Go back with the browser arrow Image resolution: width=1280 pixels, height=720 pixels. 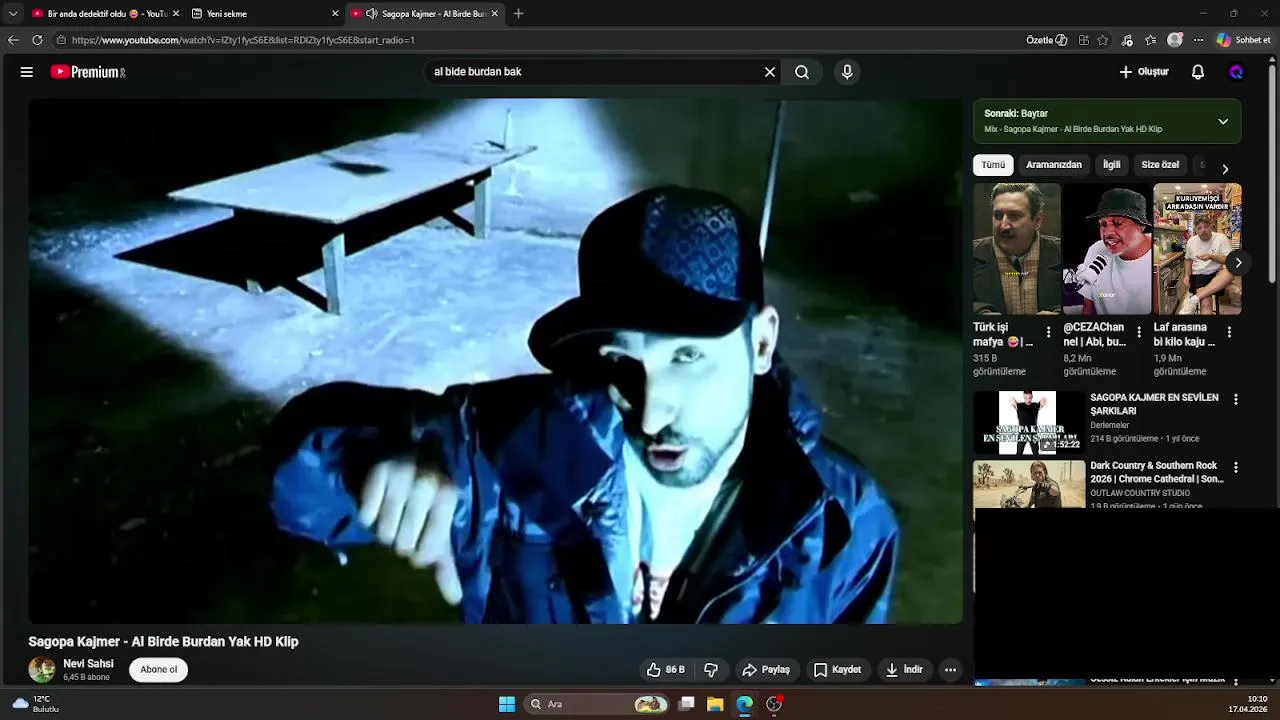coord(13,40)
